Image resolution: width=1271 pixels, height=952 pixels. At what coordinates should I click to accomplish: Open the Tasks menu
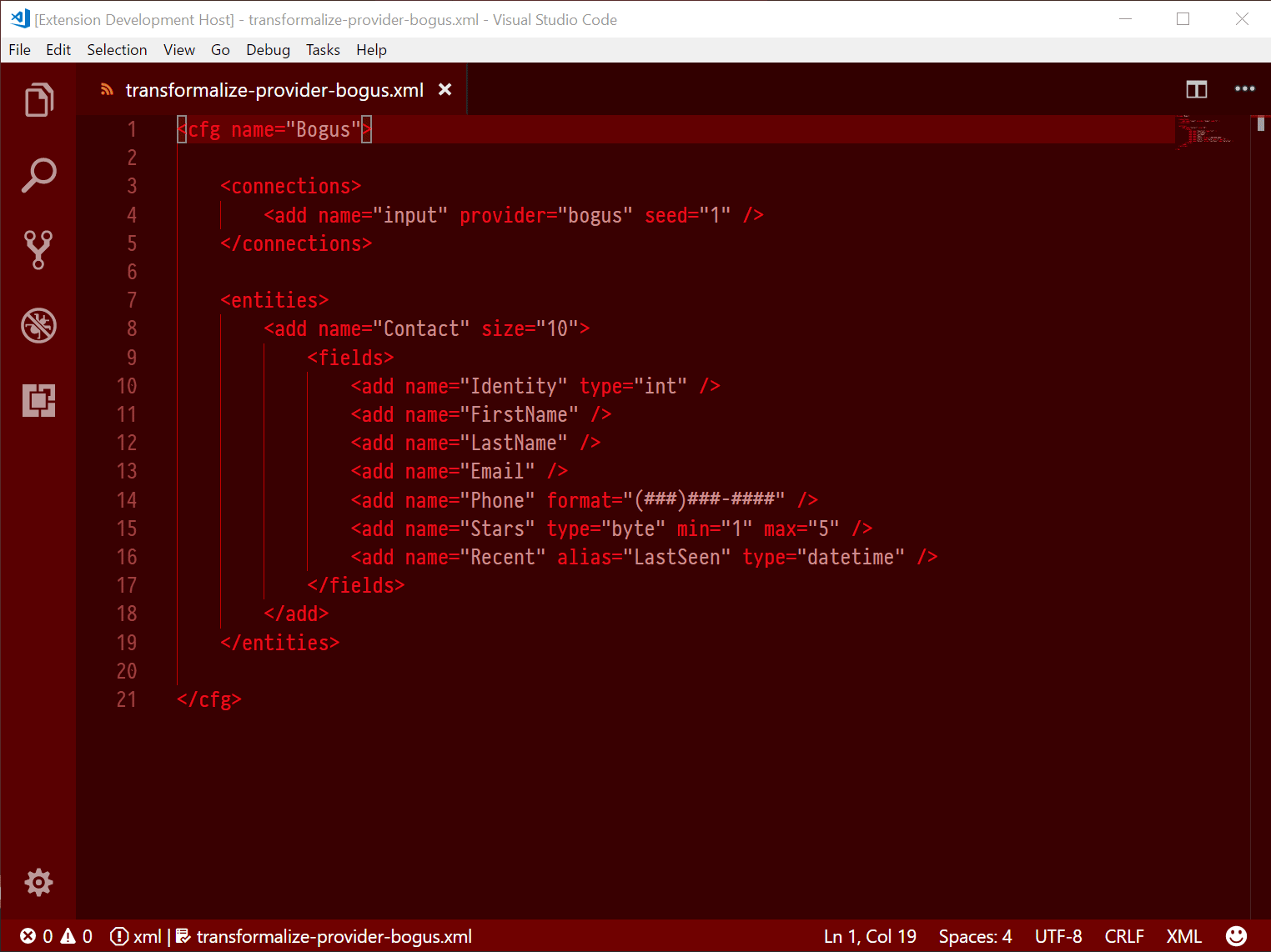coord(323,50)
